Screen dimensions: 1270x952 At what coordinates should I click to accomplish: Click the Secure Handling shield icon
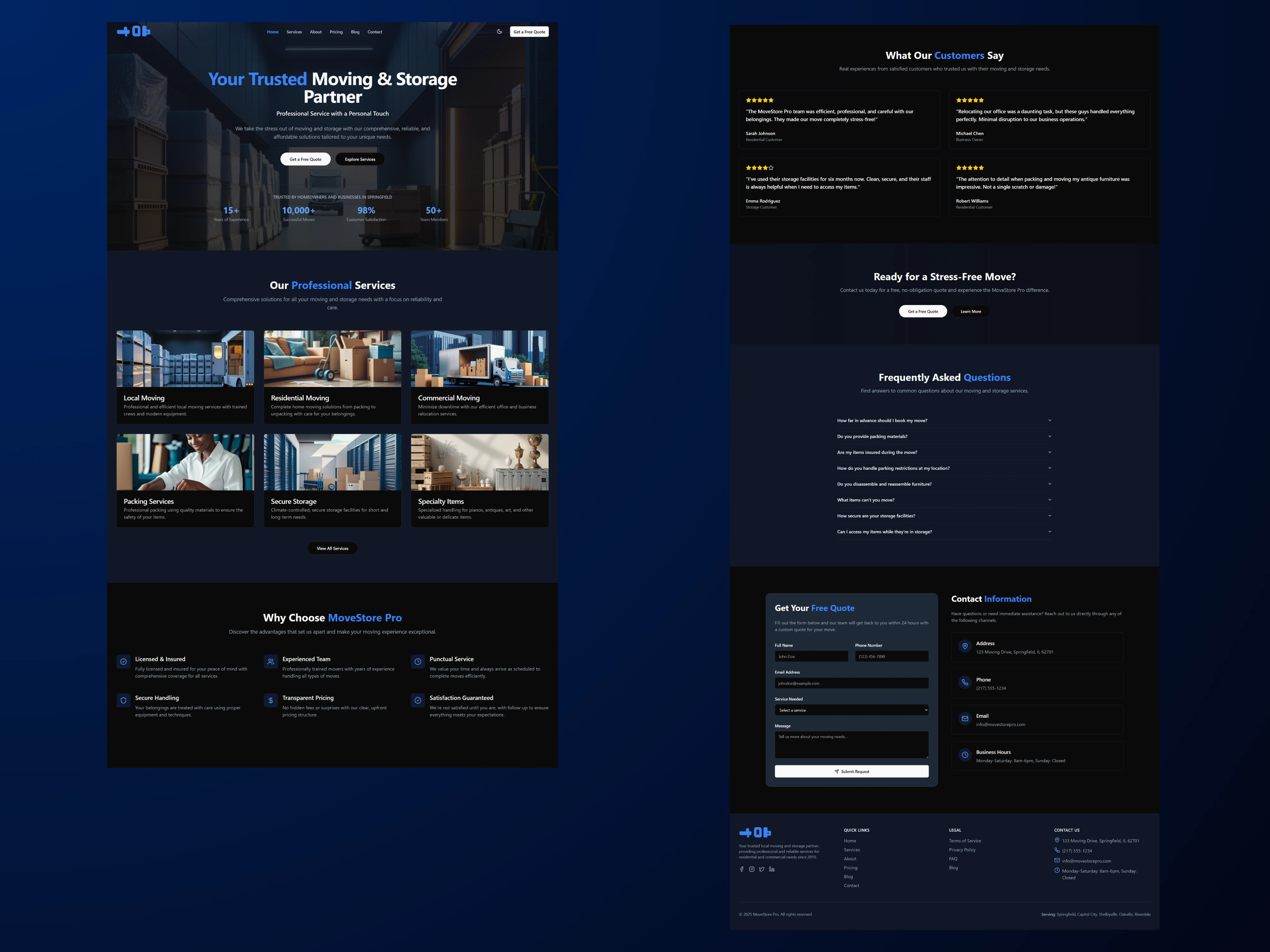point(124,701)
